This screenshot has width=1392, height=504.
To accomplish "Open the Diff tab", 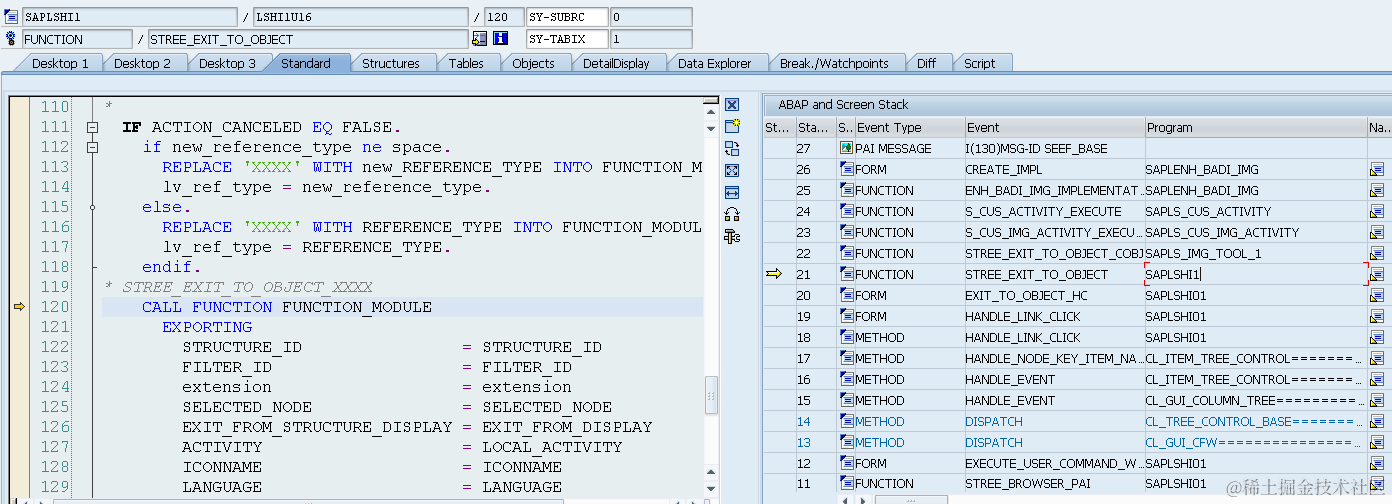I will 926,63.
